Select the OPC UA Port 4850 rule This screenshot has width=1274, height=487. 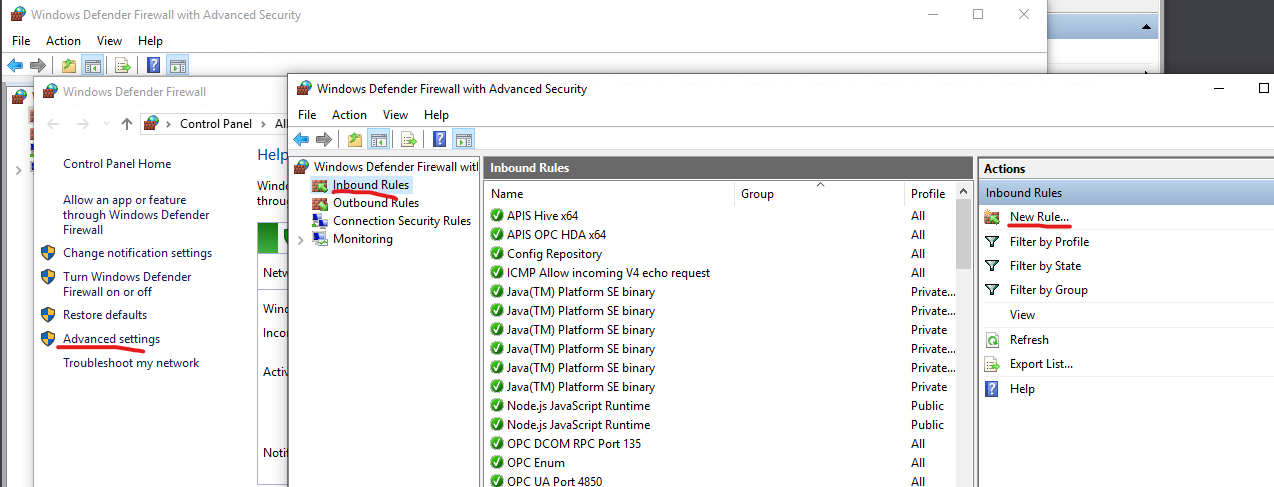point(554,481)
